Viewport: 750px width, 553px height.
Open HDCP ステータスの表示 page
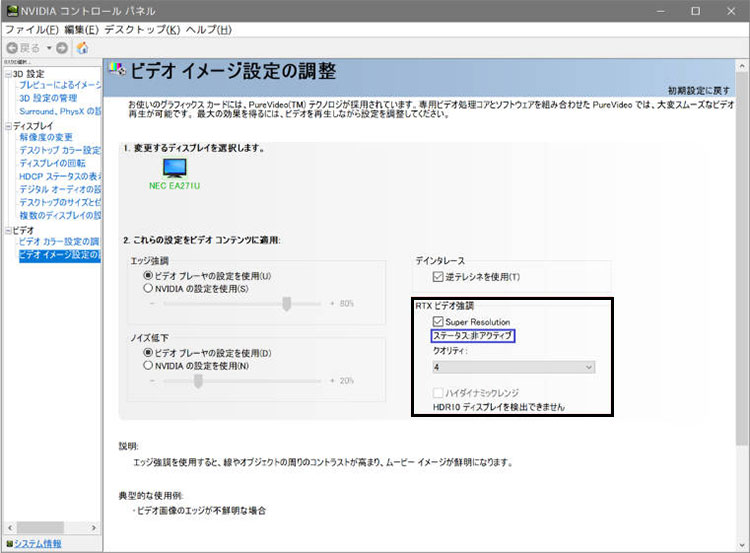[60, 177]
